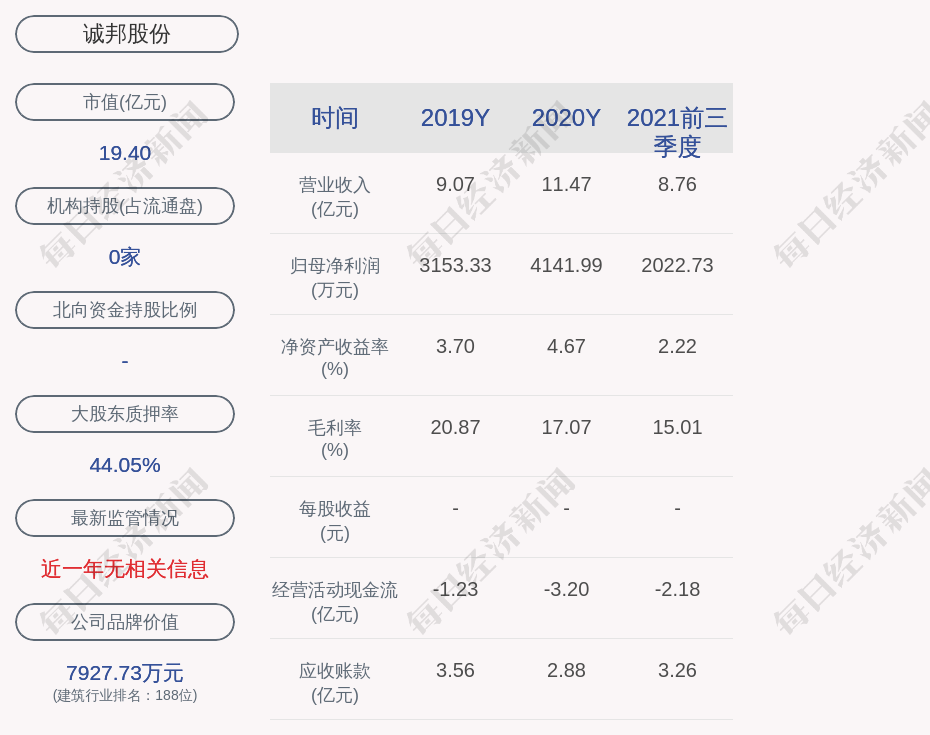930x735 pixels.
Task: Click red text 近一年无相关信息
Action: click(x=125, y=569)
